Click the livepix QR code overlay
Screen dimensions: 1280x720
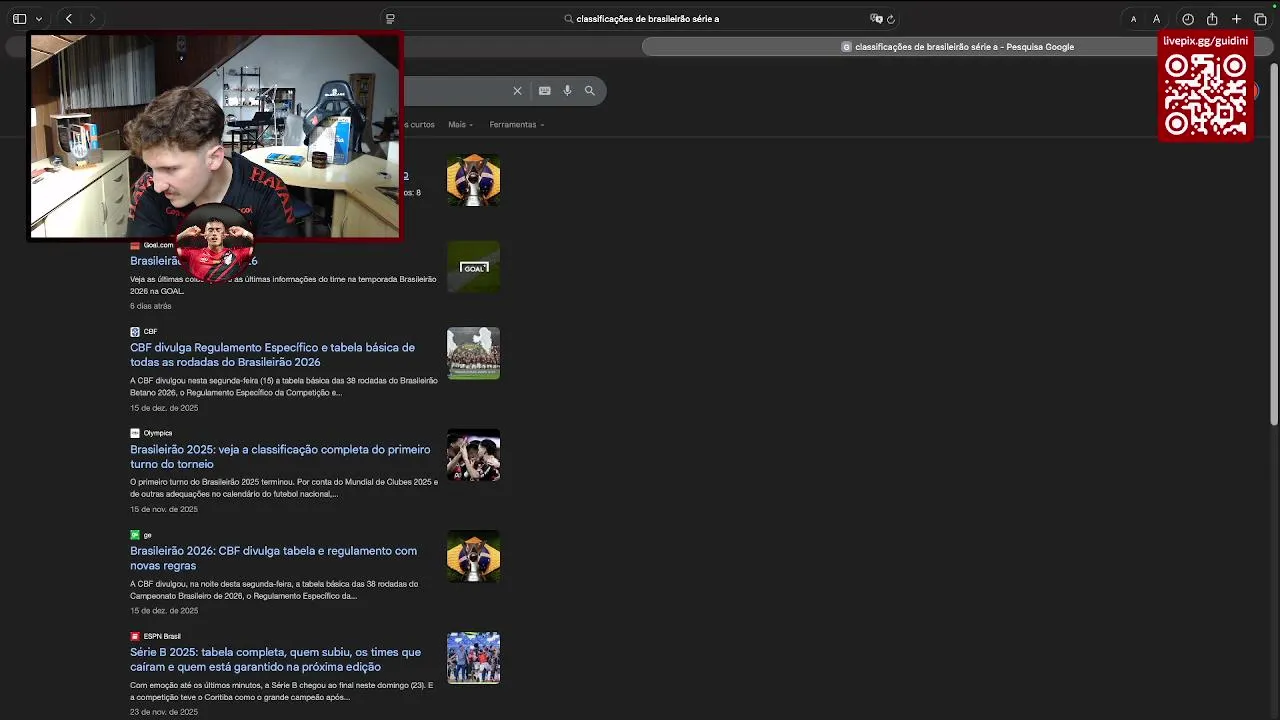point(1206,96)
